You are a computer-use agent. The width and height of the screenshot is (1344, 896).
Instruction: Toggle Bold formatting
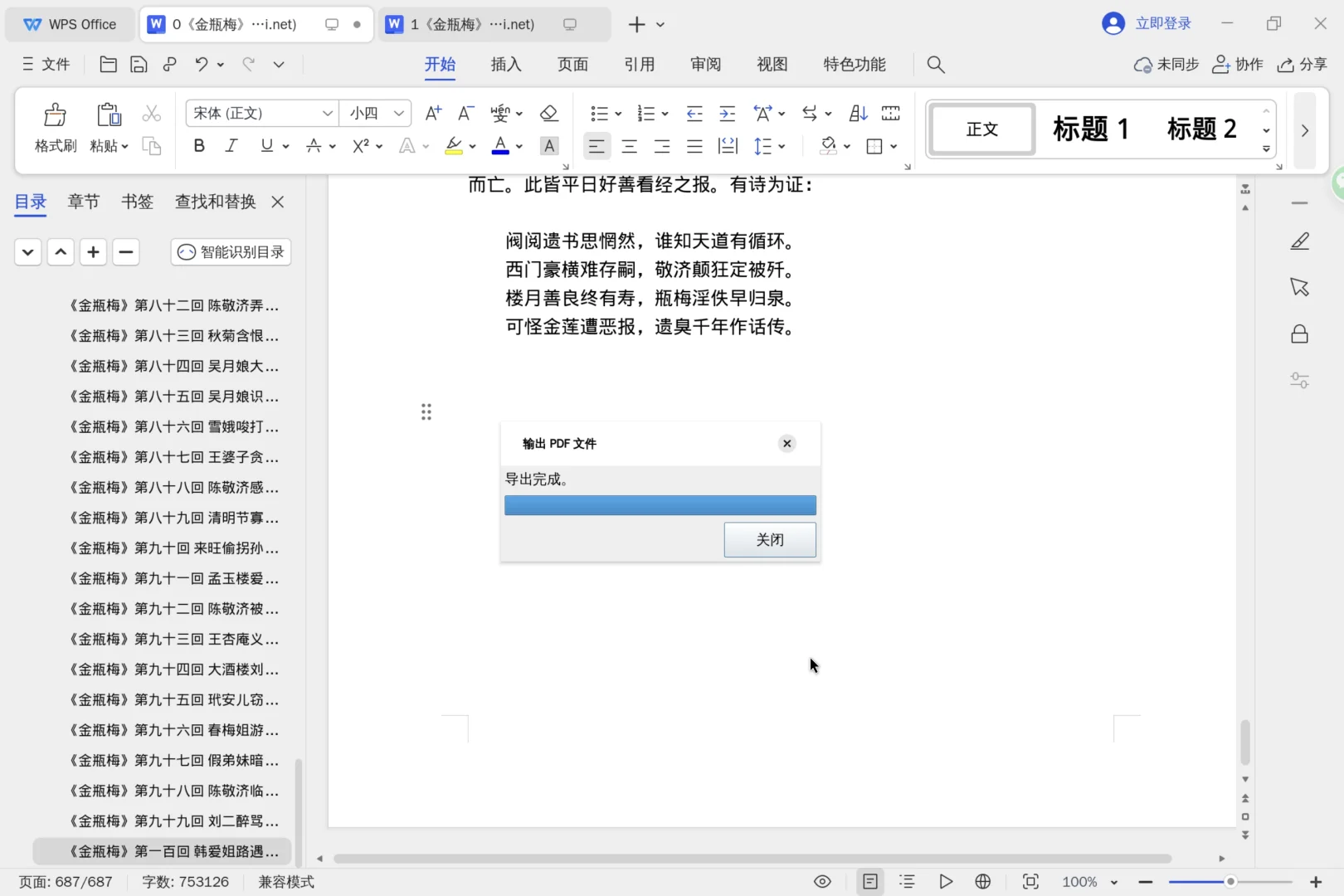[199, 146]
